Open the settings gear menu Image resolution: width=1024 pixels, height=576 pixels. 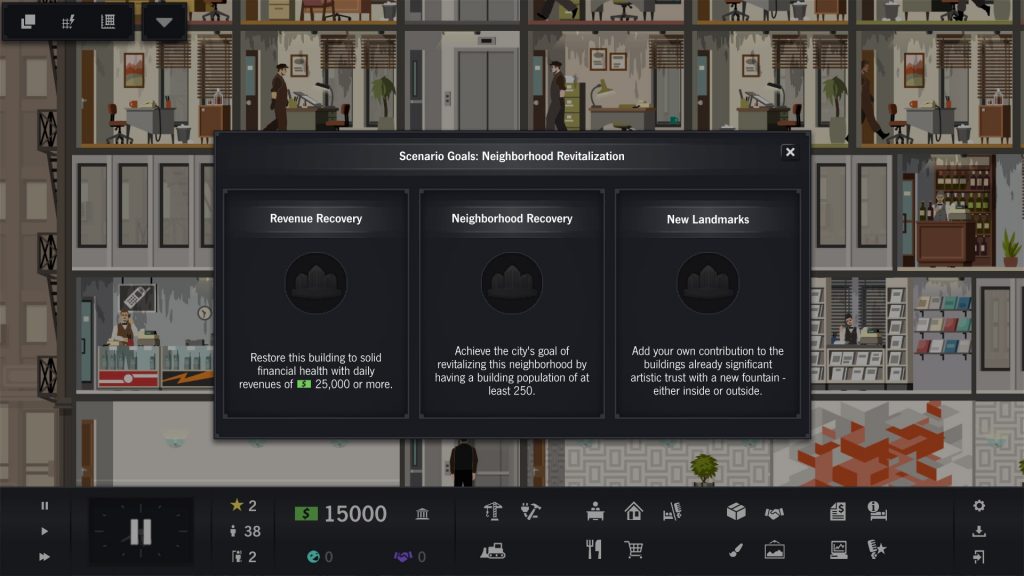coord(978,505)
